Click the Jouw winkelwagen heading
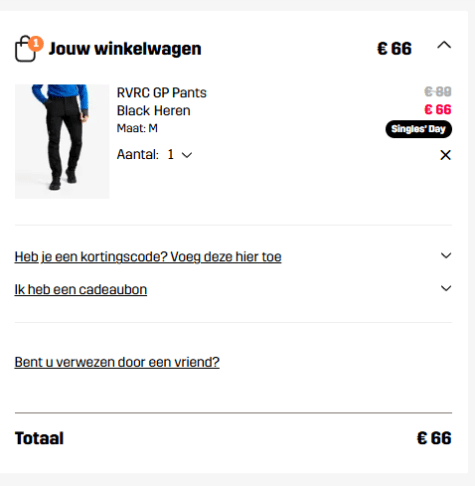 coord(125,49)
